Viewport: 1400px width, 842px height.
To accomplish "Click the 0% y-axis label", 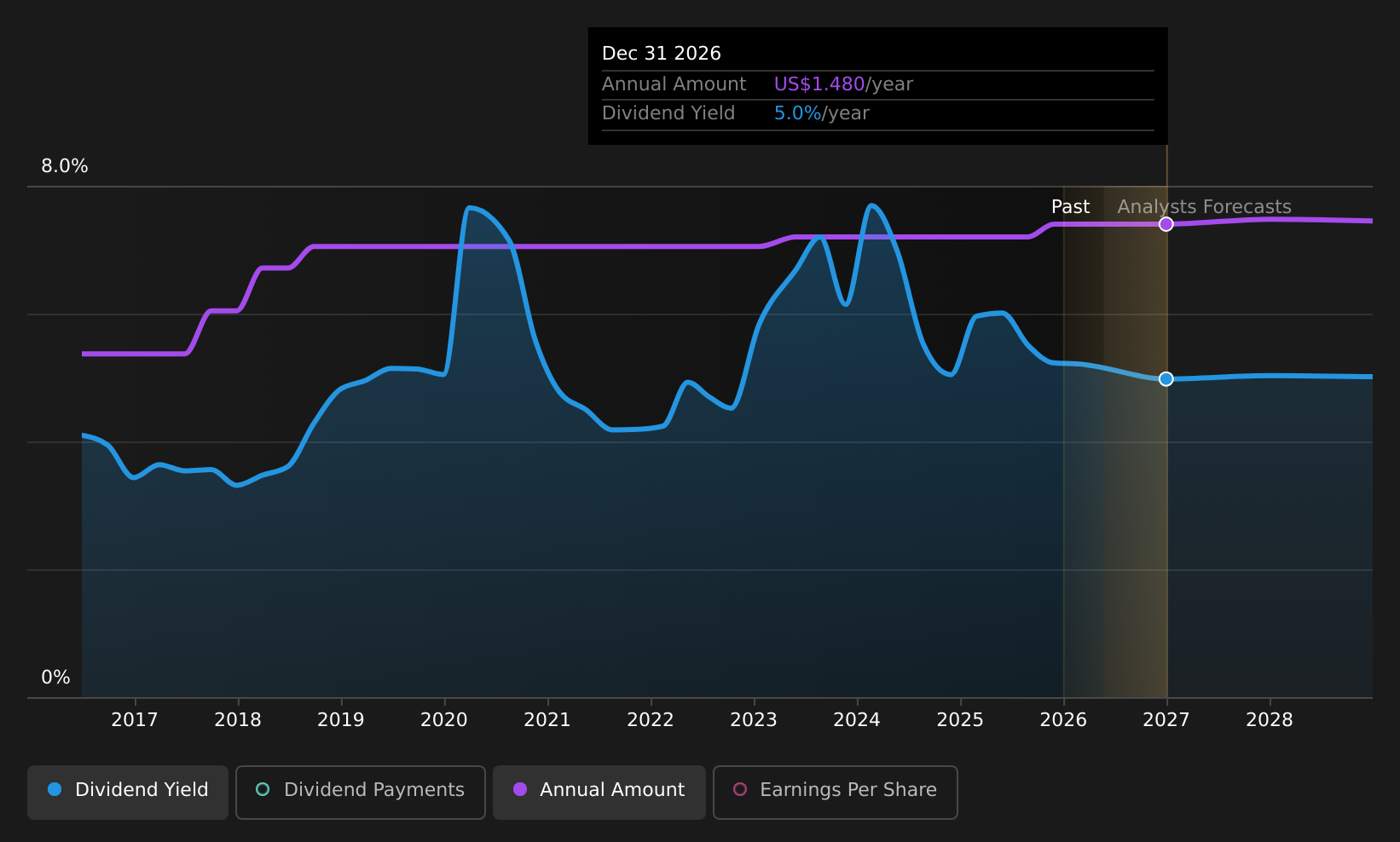I will click(x=55, y=678).
